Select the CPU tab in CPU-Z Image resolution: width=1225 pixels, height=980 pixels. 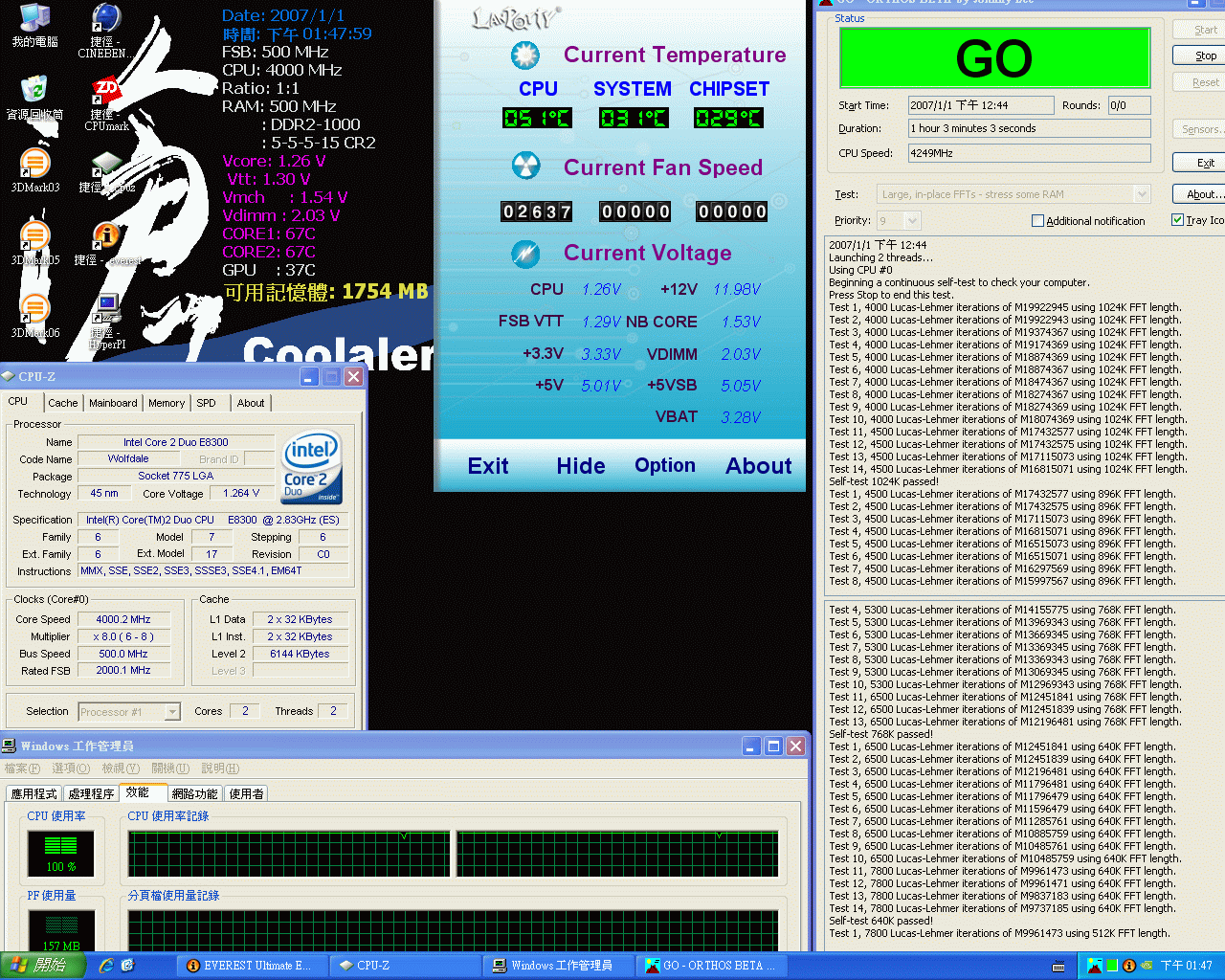click(x=18, y=401)
